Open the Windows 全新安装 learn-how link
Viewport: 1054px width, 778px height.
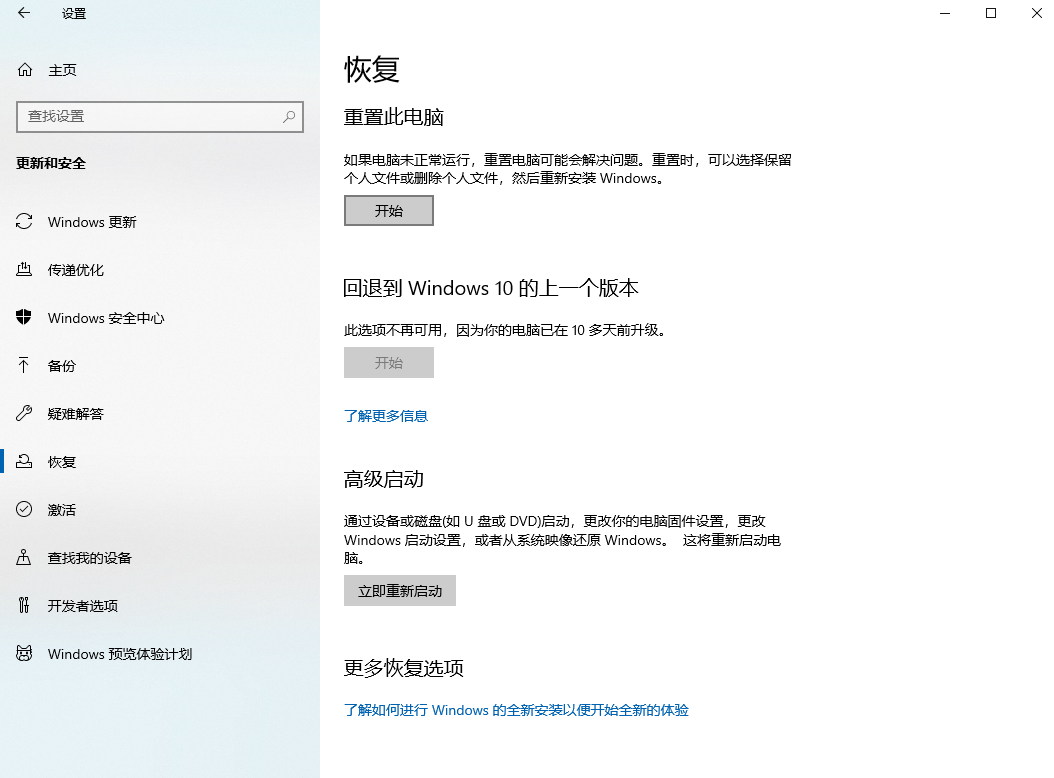coord(516,710)
